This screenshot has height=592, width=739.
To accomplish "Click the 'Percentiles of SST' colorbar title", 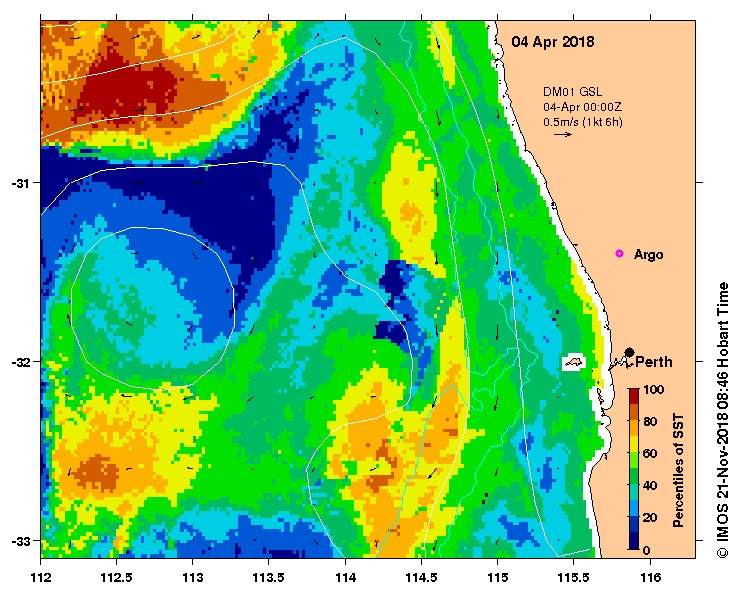I will 678,470.
